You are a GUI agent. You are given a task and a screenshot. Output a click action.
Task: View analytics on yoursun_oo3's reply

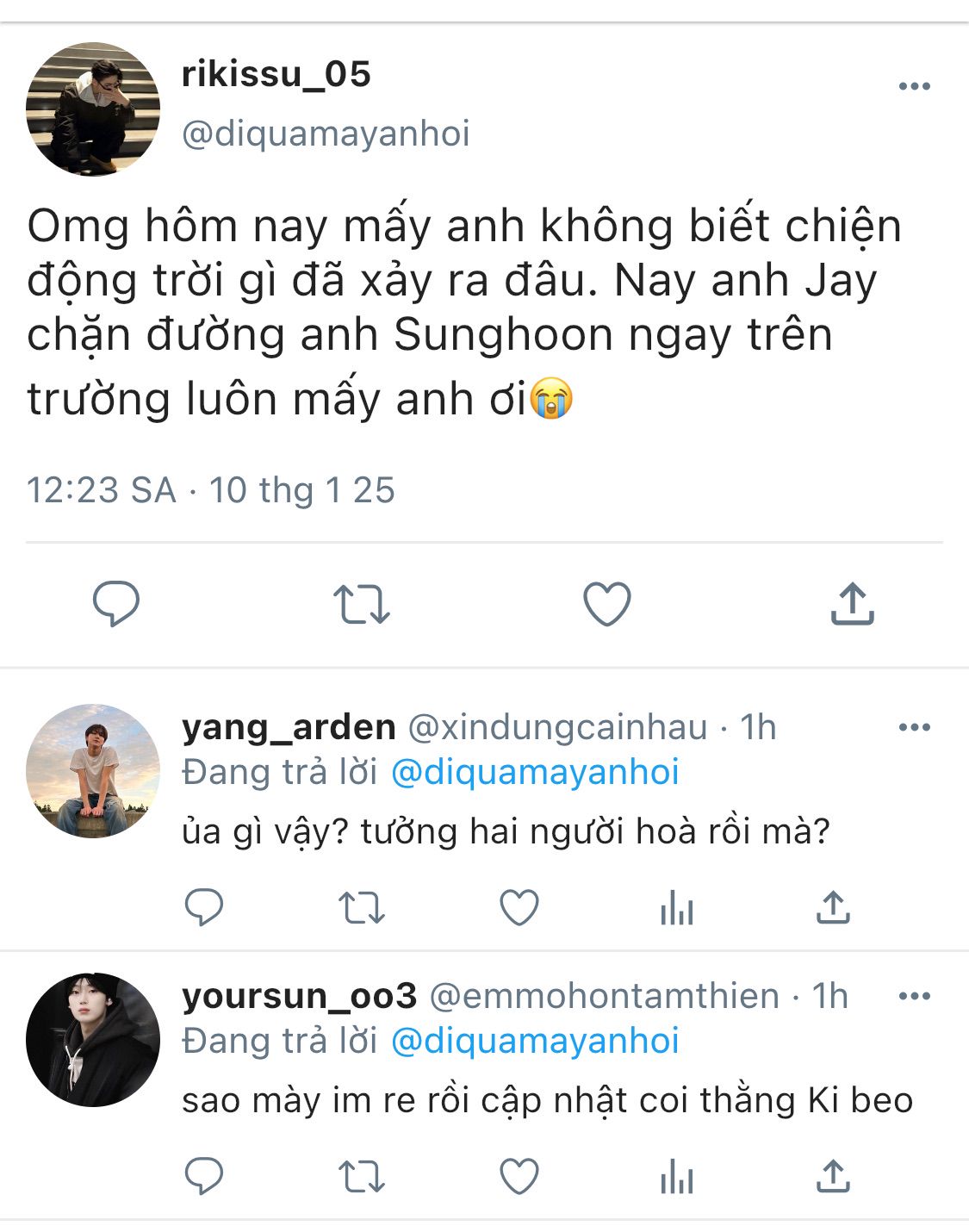click(x=677, y=1177)
